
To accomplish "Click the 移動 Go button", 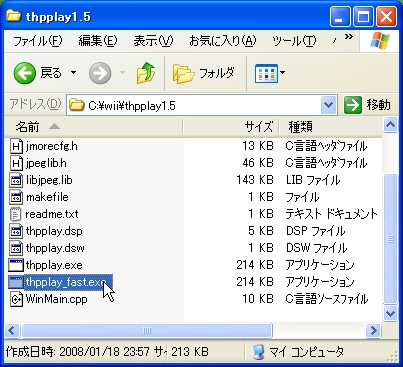I will tap(367, 105).
